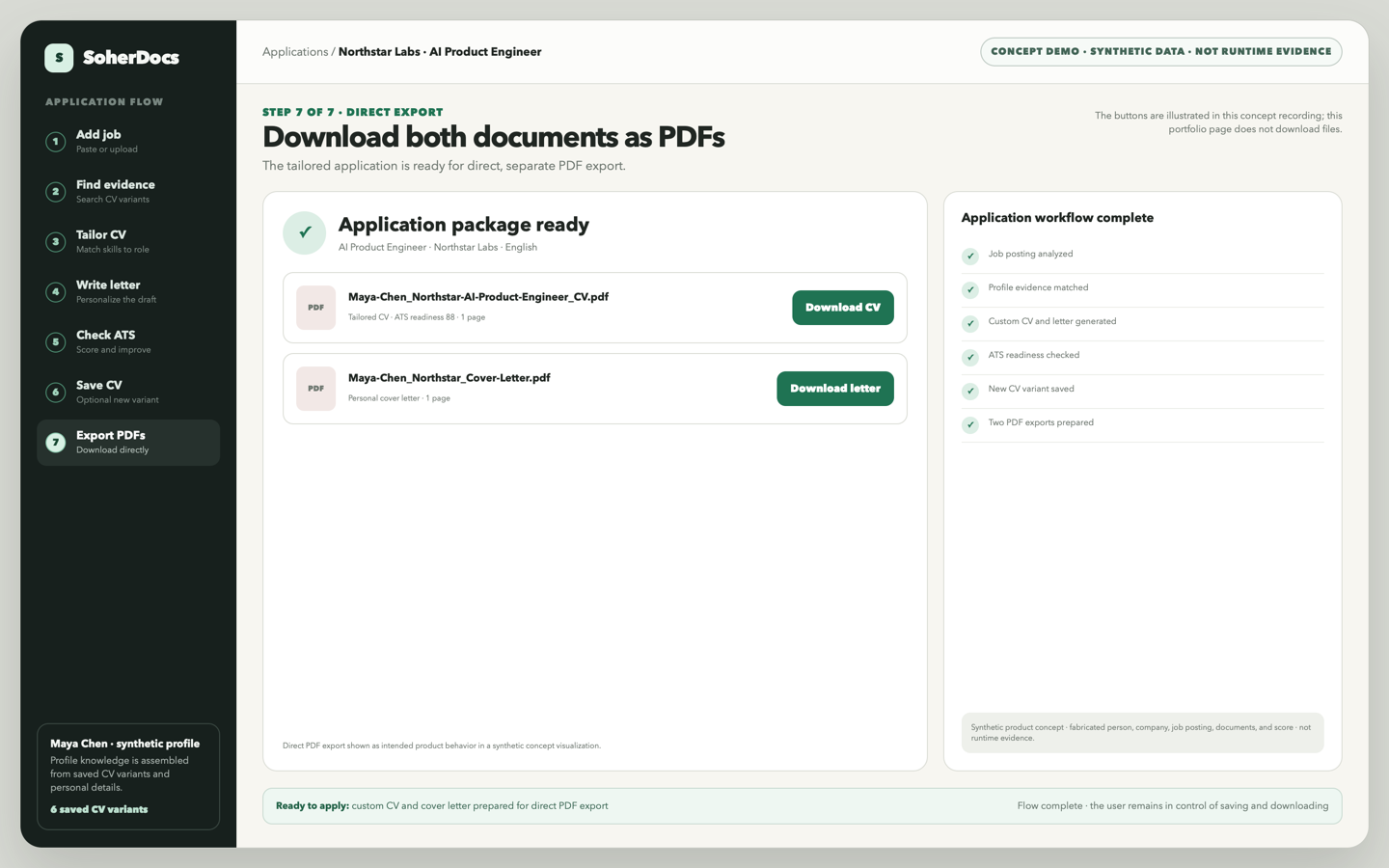Click the Application workflow complete heading

[1058, 218]
